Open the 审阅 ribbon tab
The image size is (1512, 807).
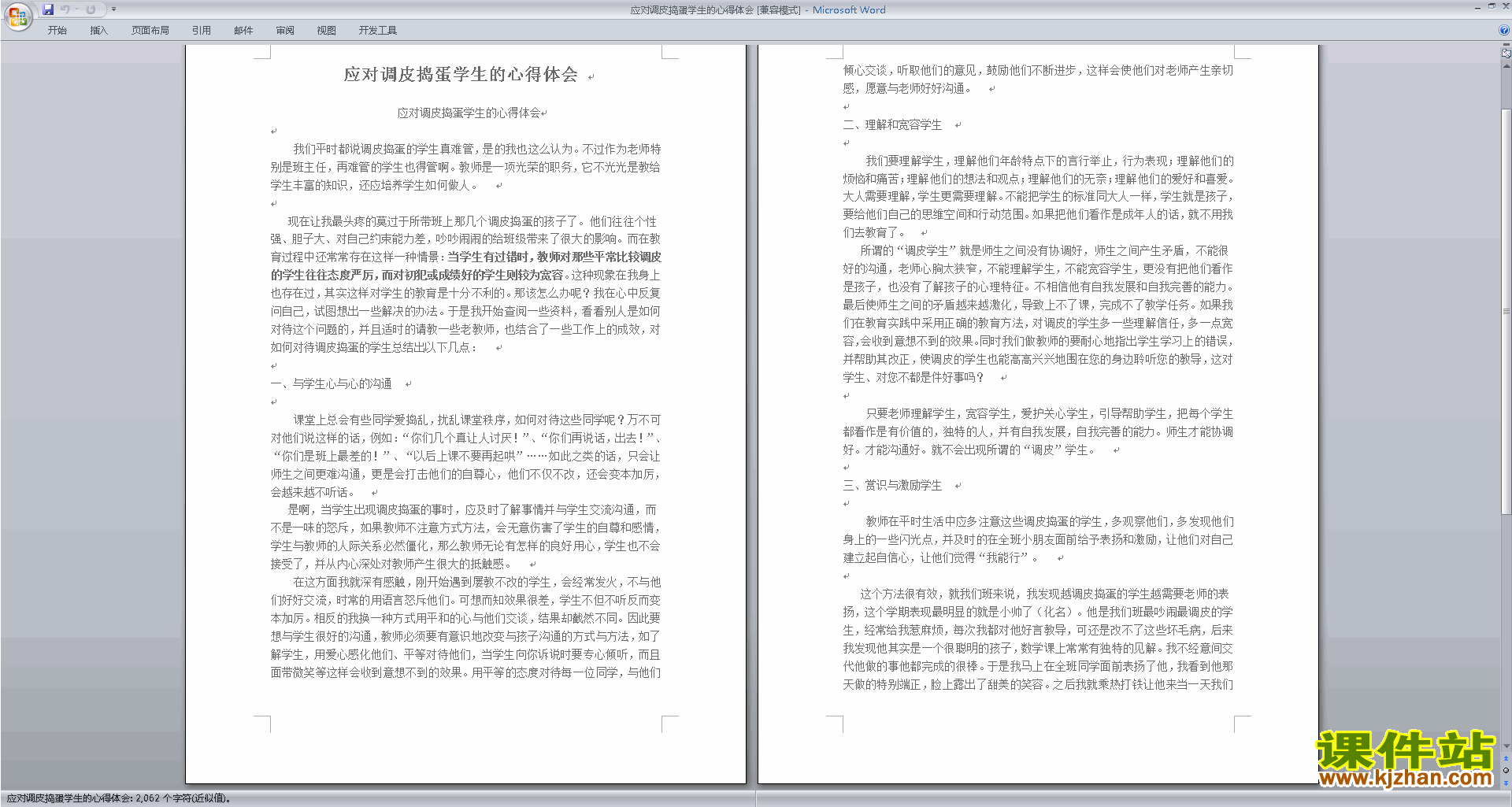tap(285, 31)
